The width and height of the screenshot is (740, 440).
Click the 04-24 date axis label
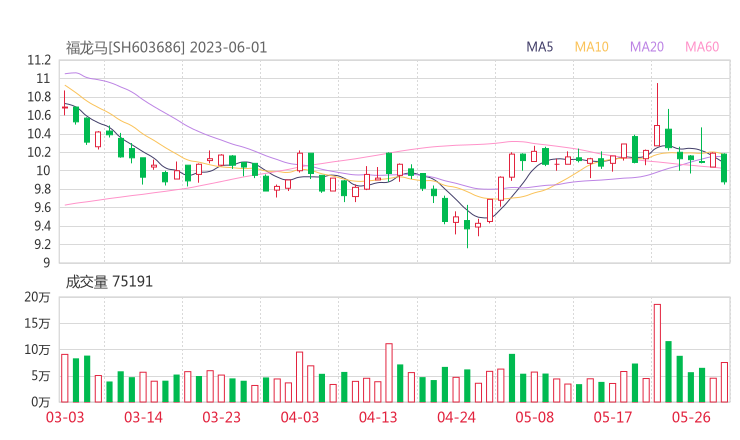point(456,417)
